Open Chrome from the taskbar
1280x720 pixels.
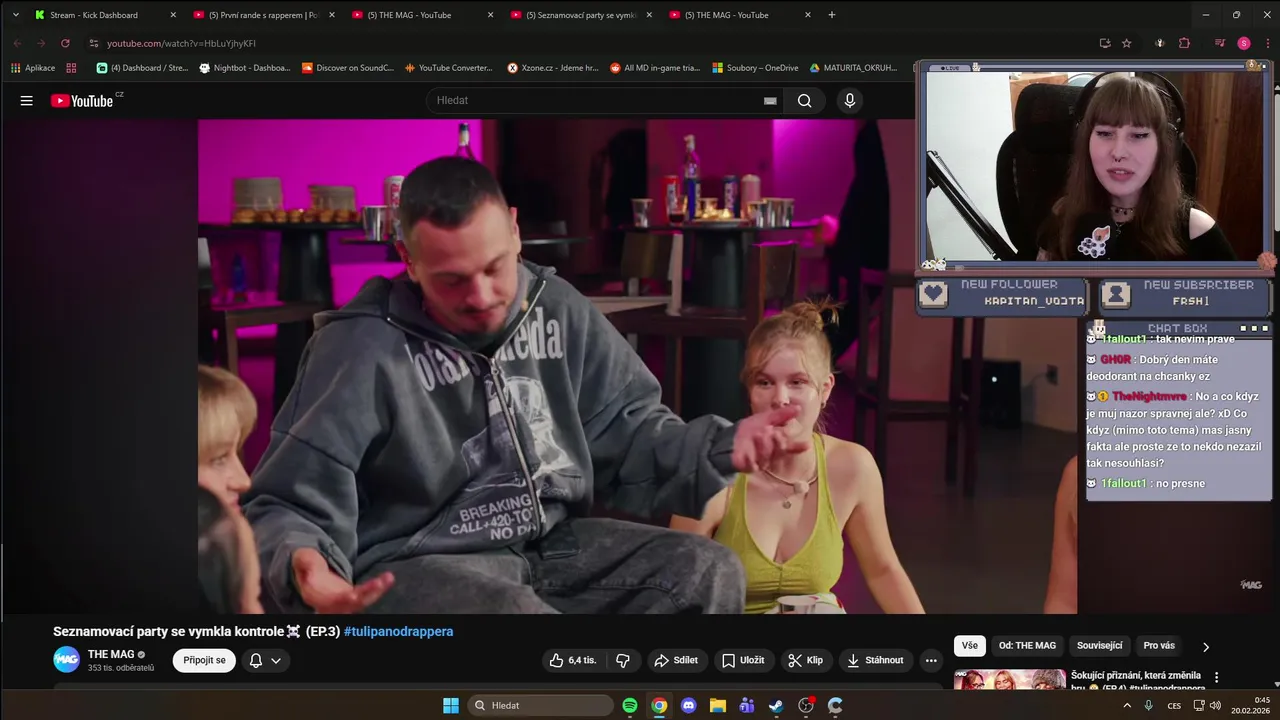(659, 705)
